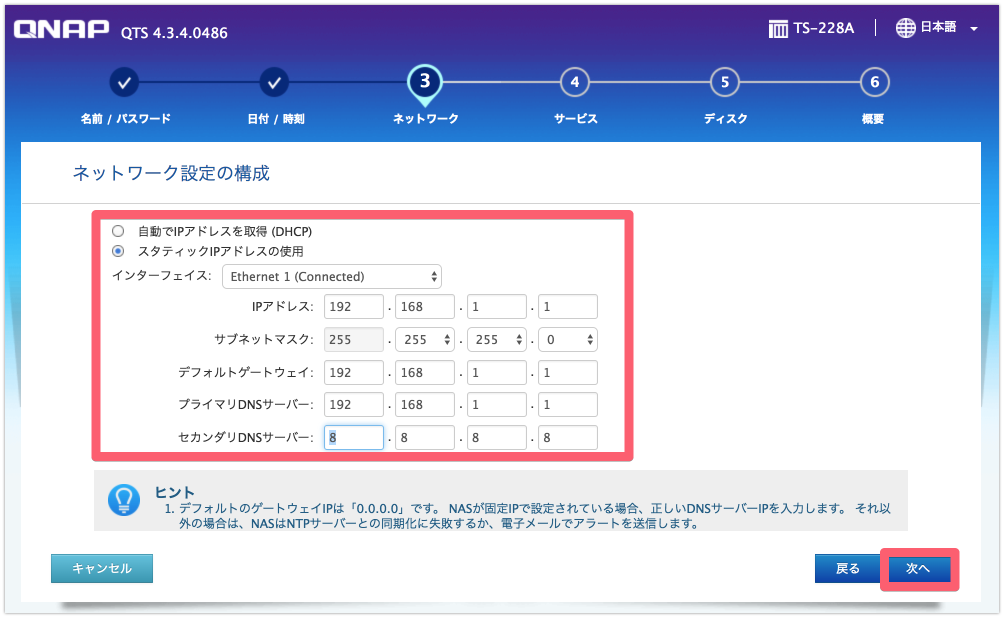Switch to the ディスク step
The width and height of the screenshot is (1004, 618).
724,83
